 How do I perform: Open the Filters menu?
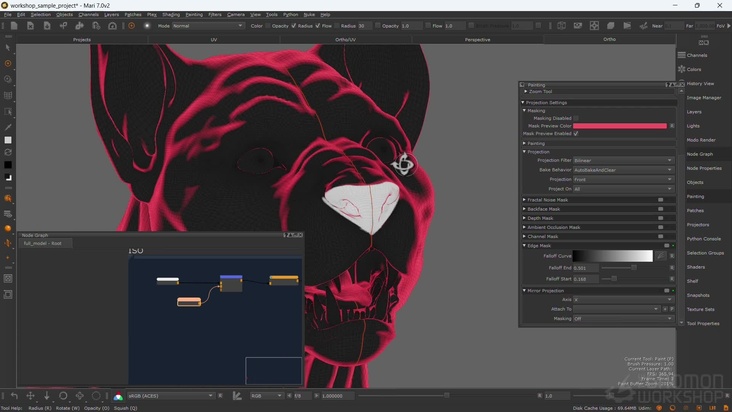click(x=215, y=14)
